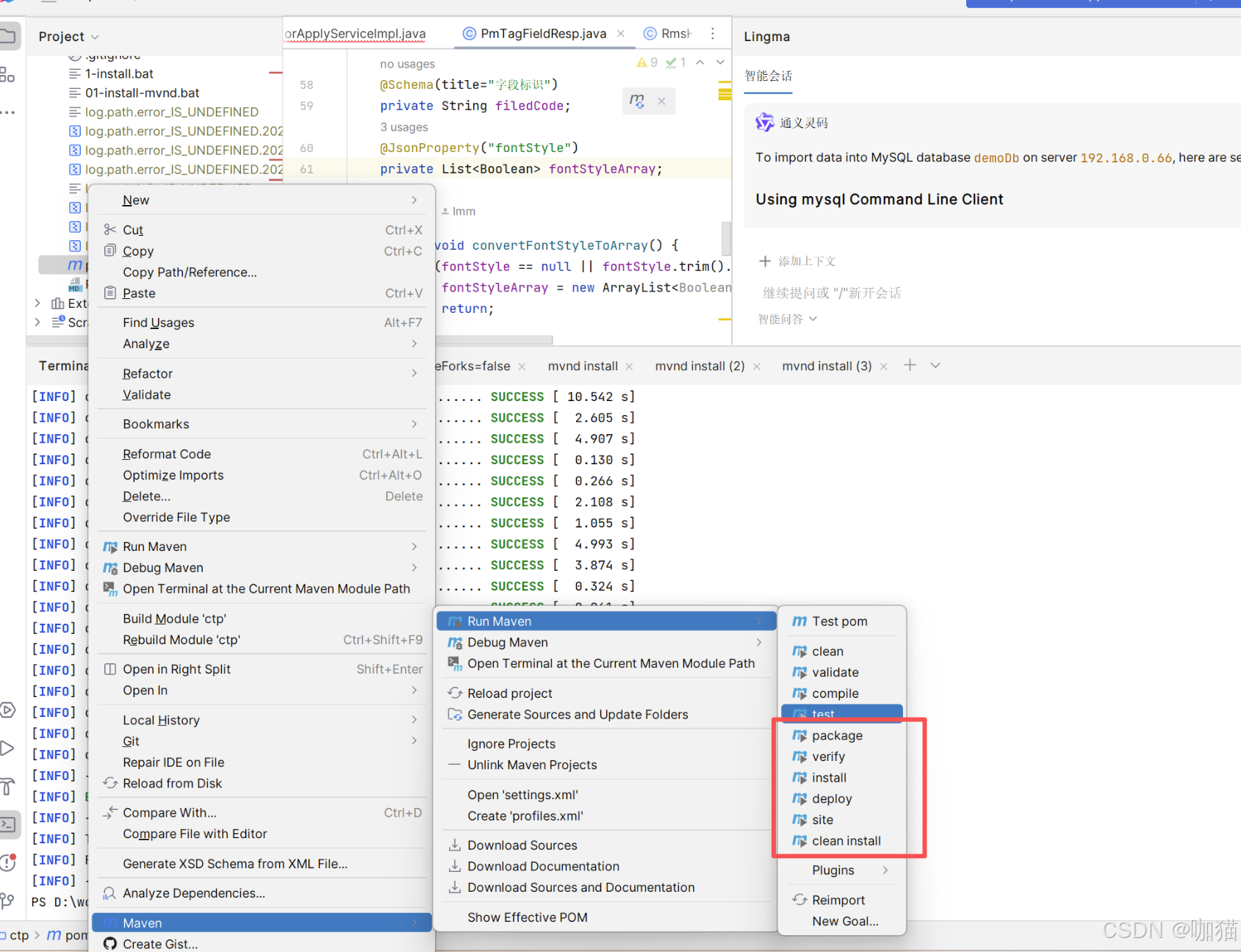This screenshot has width=1241, height=952.
Task: Select Show Effective POM
Action: pyautogui.click(x=606, y=917)
